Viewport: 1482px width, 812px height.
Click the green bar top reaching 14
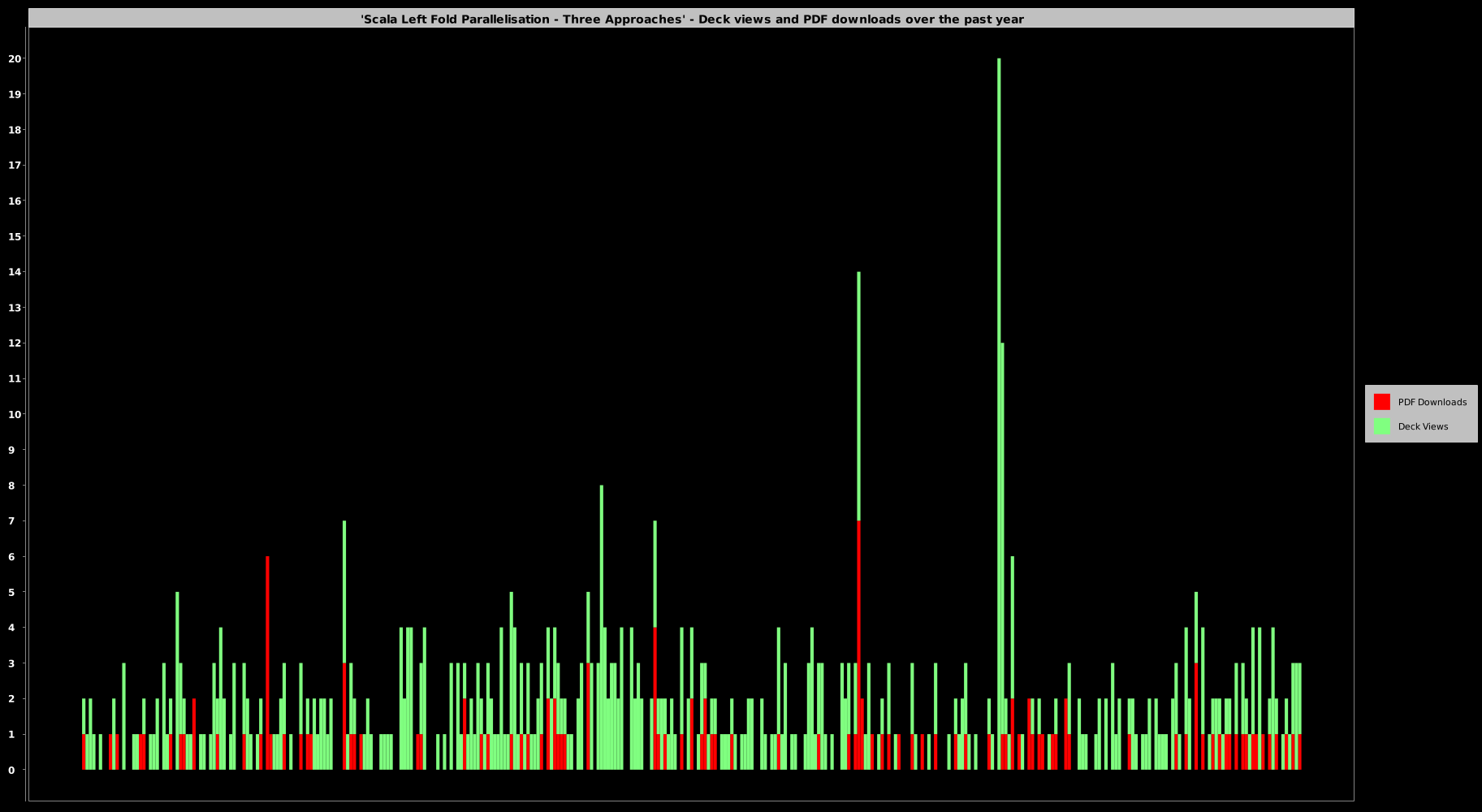click(858, 396)
